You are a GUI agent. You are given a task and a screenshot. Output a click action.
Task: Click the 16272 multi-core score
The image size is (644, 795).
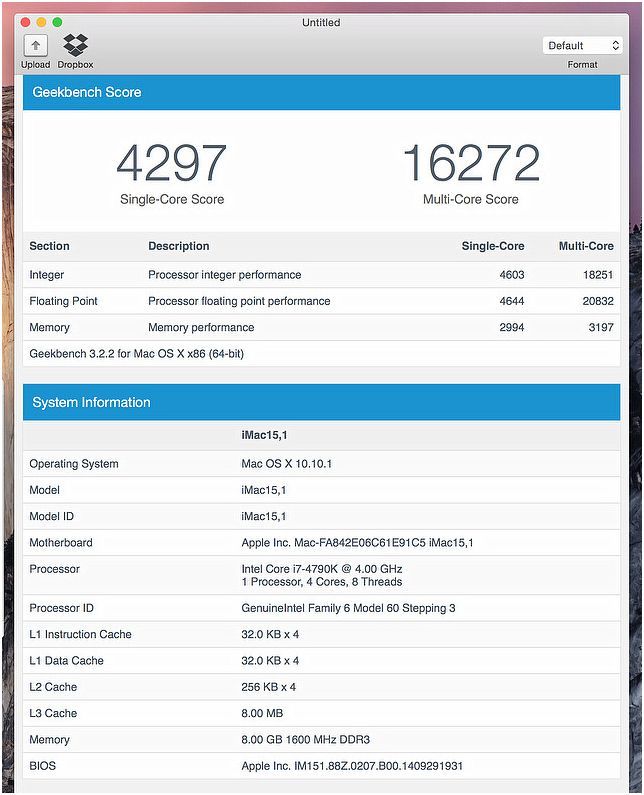pyautogui.click(x=471, y=163)
